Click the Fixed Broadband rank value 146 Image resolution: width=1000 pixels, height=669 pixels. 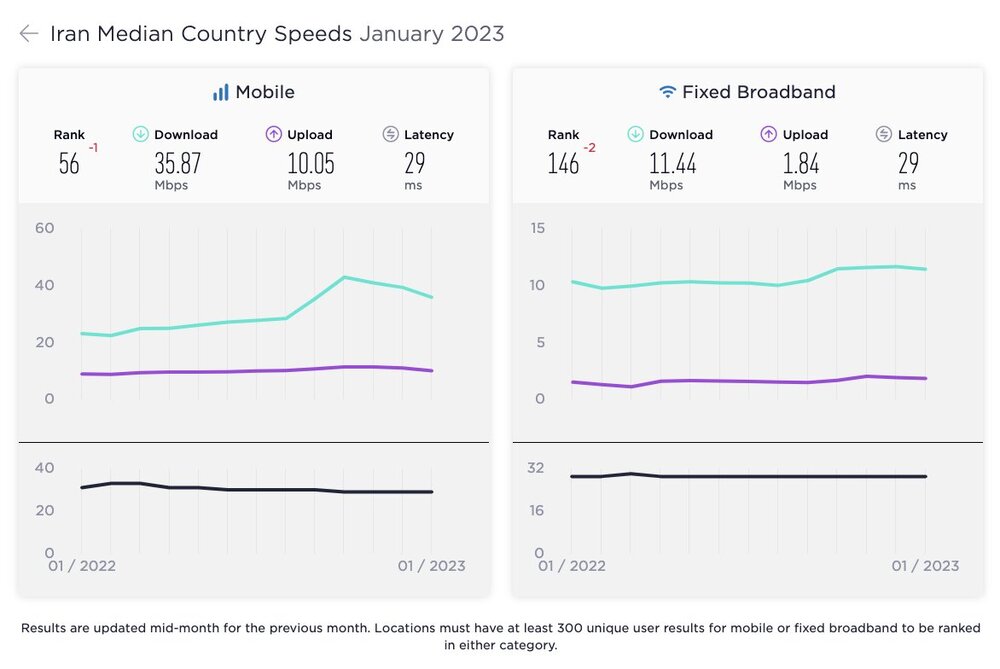[x=563, y=164]
